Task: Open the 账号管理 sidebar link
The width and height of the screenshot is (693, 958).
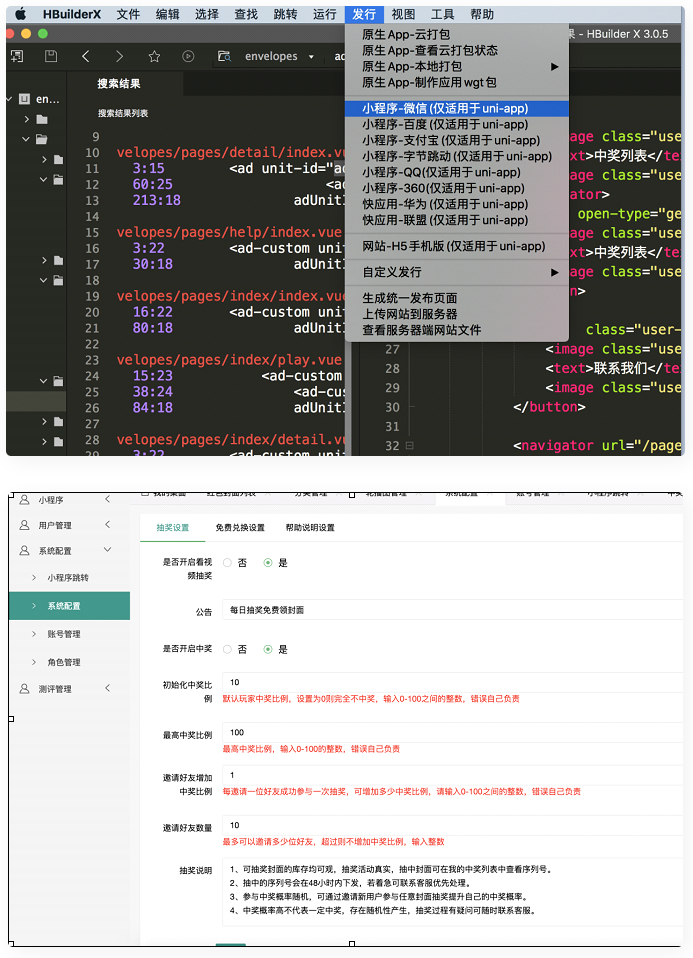Action: click(x=64, y=634)
